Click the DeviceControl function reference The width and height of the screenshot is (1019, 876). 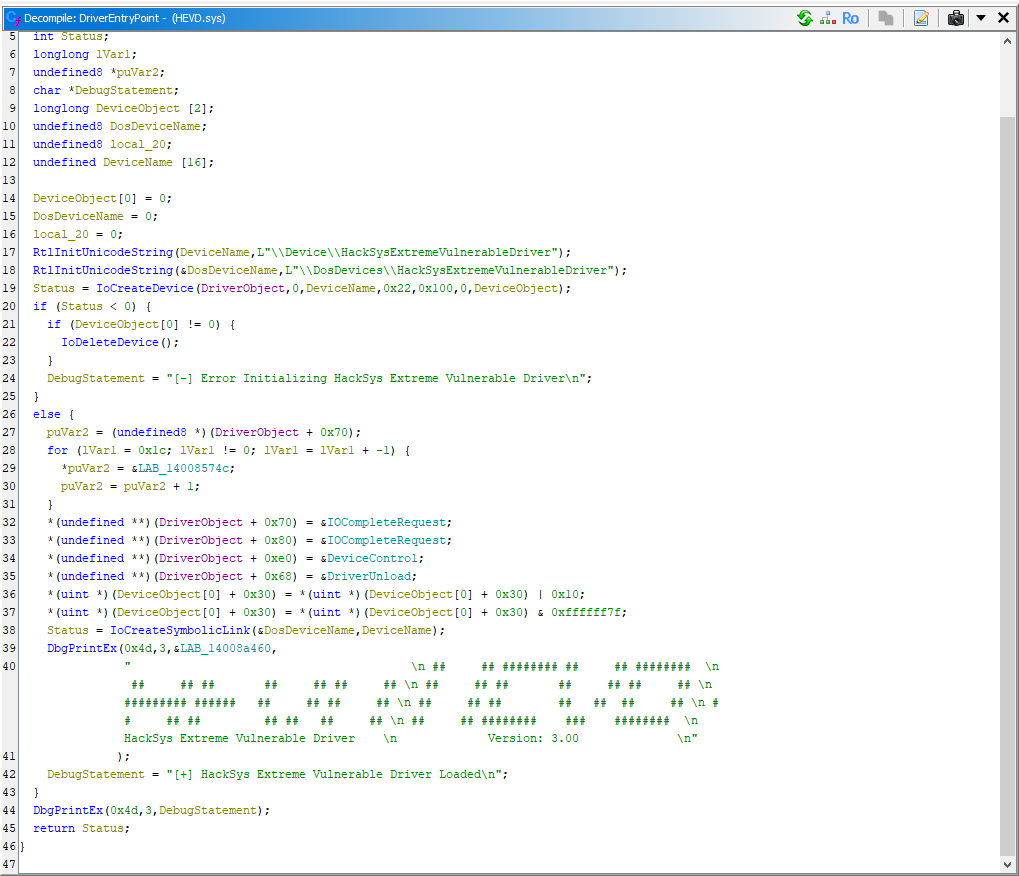(x=372, y=559)
